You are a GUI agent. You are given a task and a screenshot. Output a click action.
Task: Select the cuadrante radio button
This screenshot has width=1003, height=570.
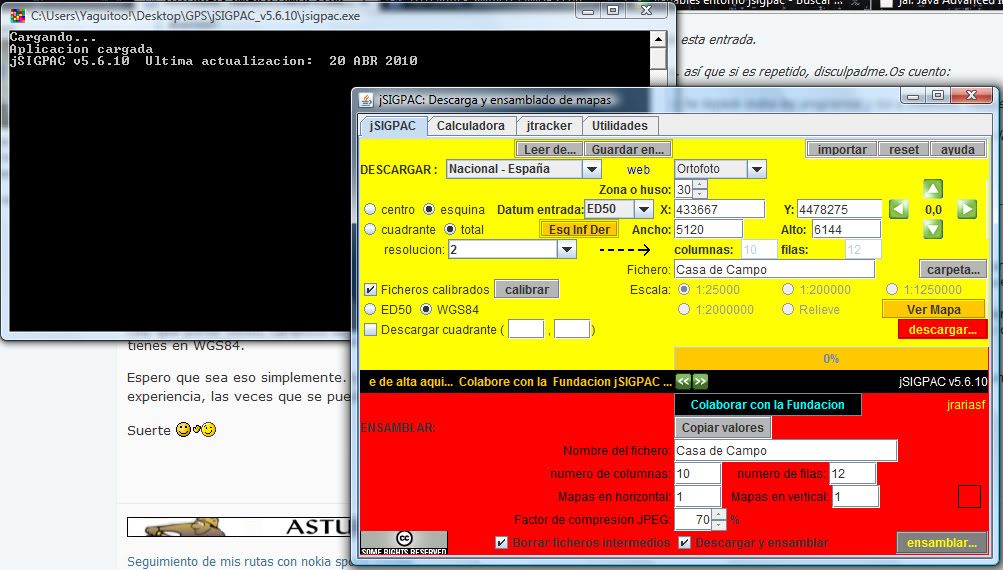click(x=370, y=229)
